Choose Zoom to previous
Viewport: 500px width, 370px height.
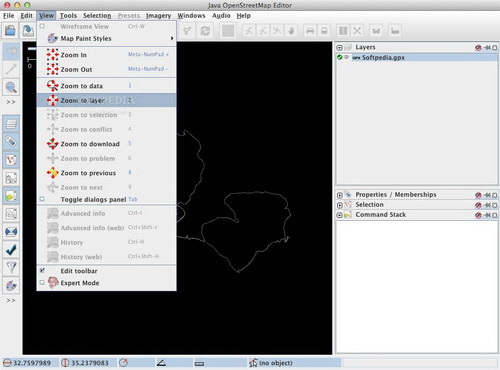click(106, 173)
